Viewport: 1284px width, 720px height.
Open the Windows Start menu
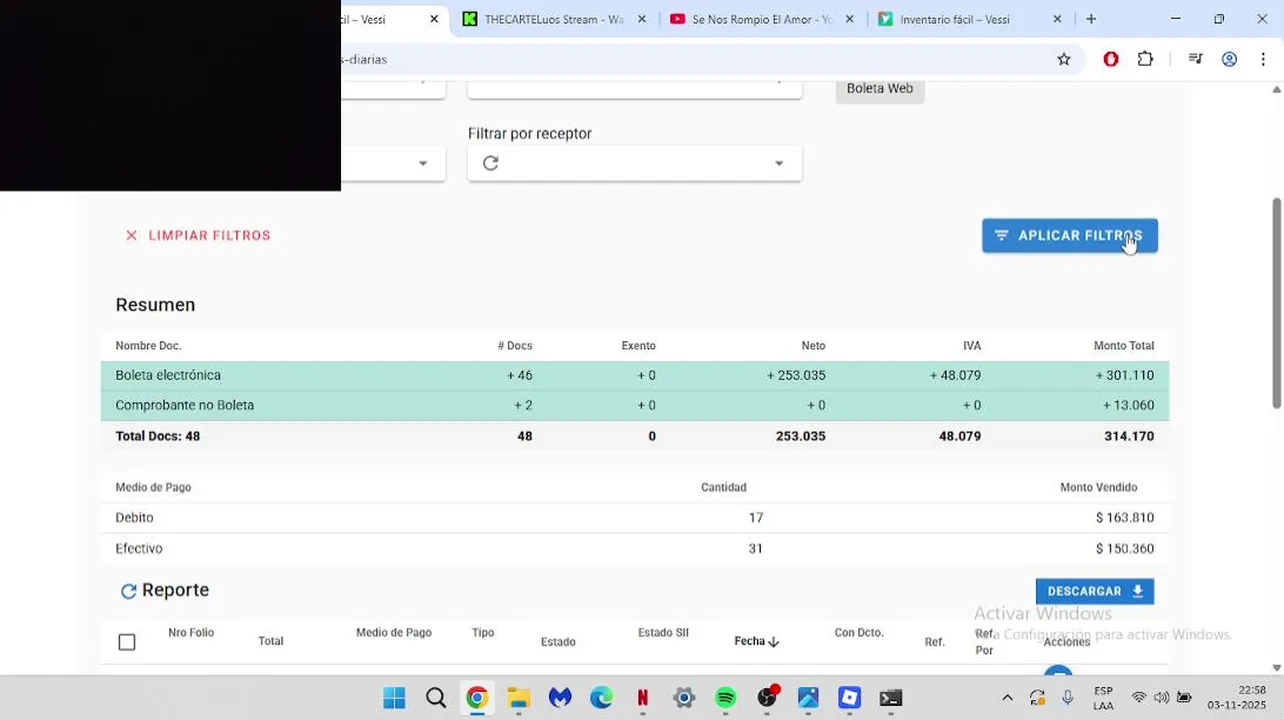click(x=394, y=698)
